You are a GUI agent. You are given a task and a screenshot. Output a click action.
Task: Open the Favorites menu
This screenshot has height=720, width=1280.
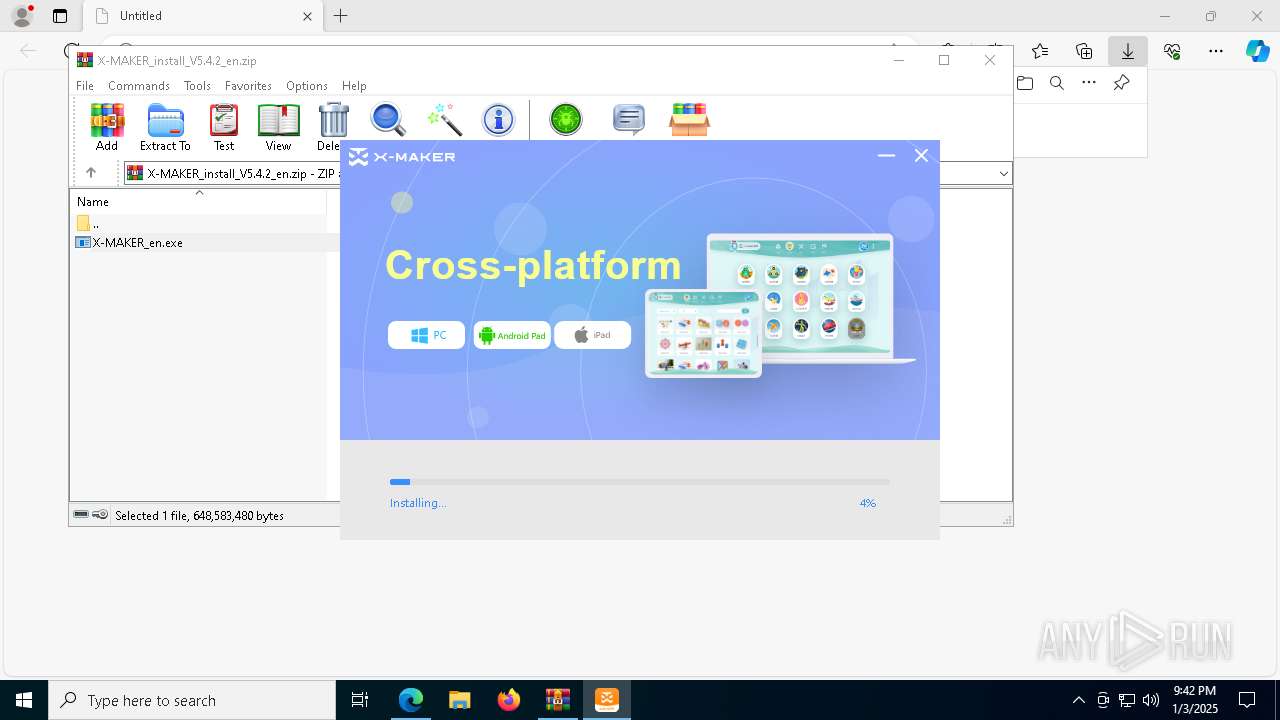(248, 86)
